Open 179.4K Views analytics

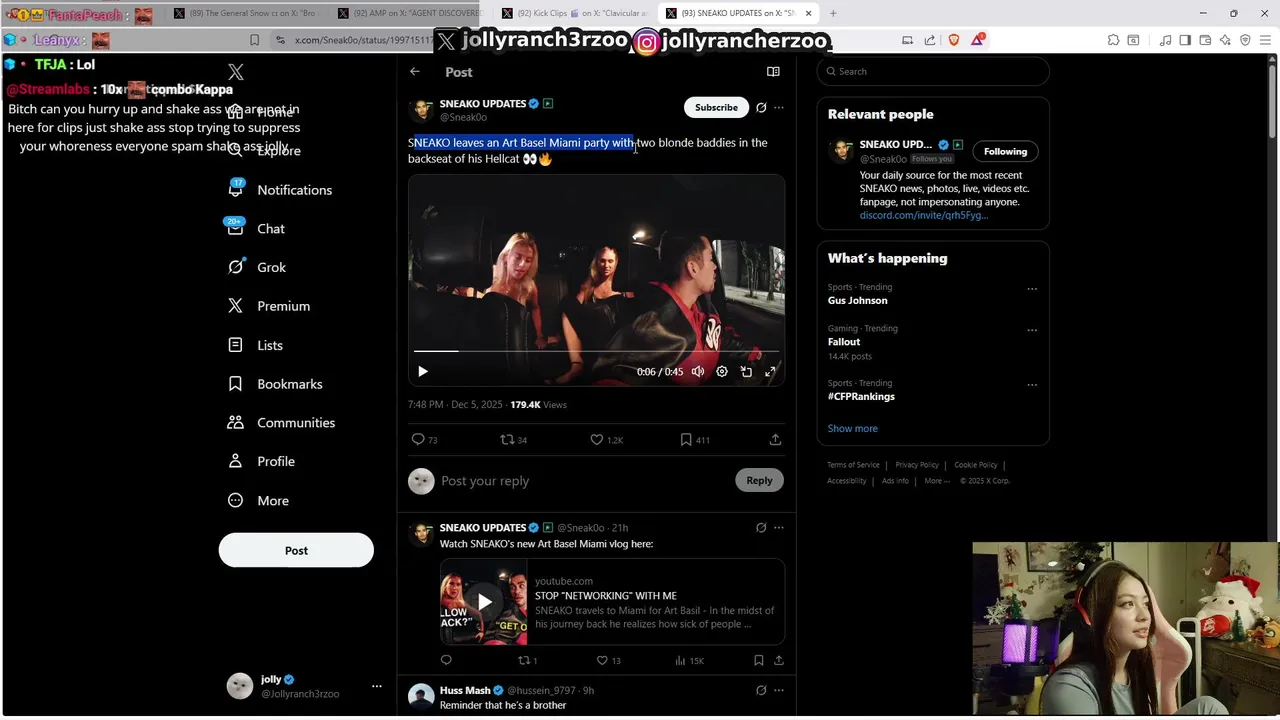click(538, 405)
